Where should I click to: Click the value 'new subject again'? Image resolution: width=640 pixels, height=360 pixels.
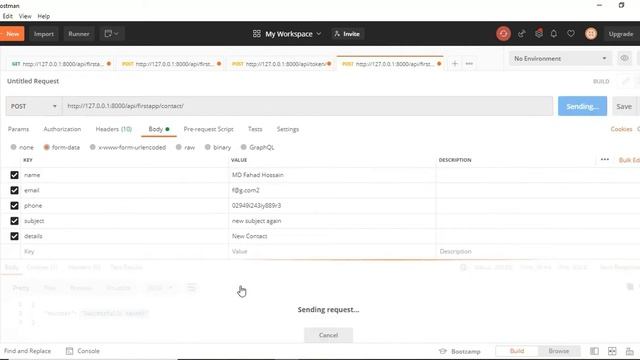[256, 221]
